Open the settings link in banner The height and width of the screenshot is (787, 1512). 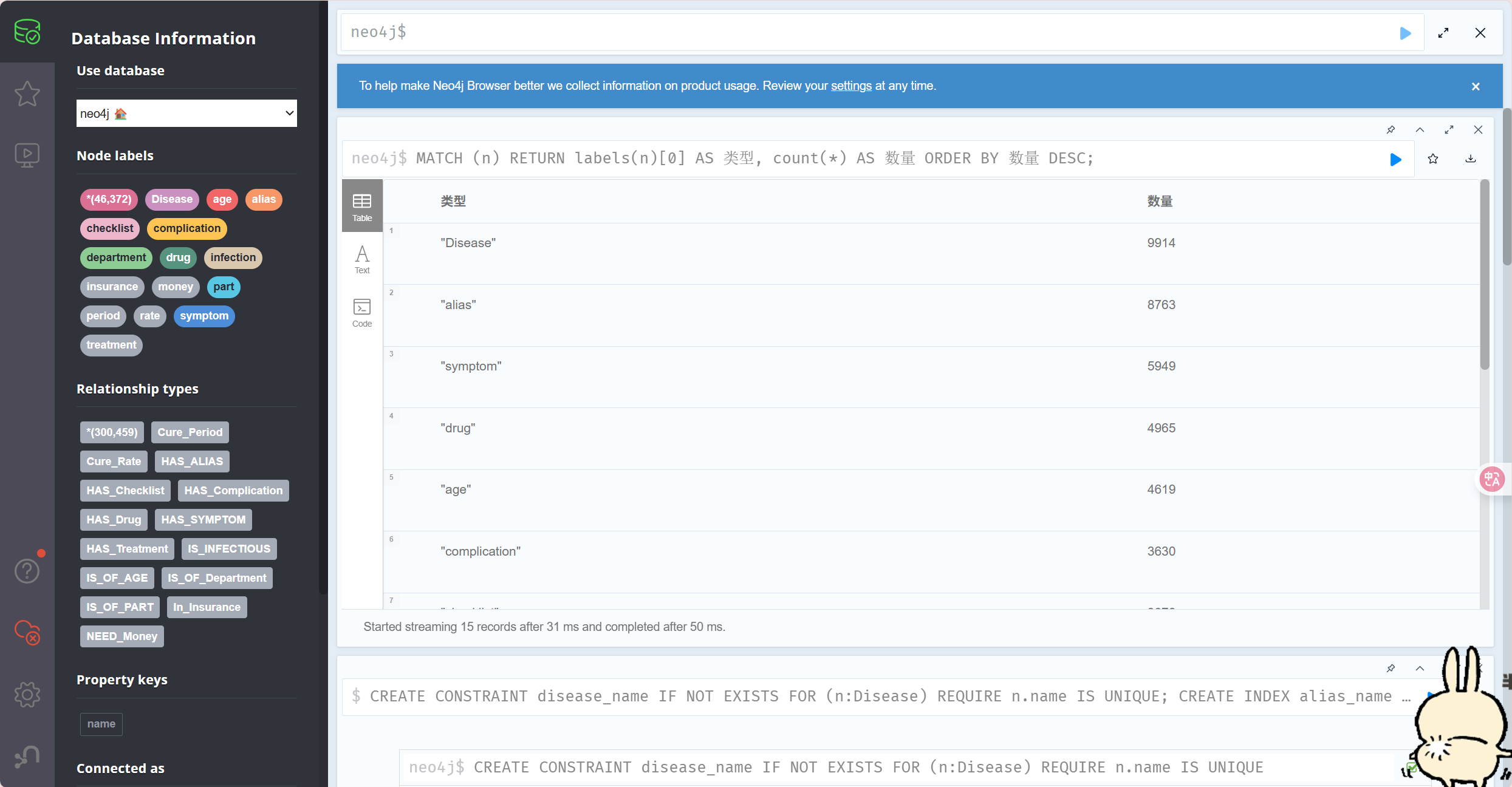[x=851, y=86]
